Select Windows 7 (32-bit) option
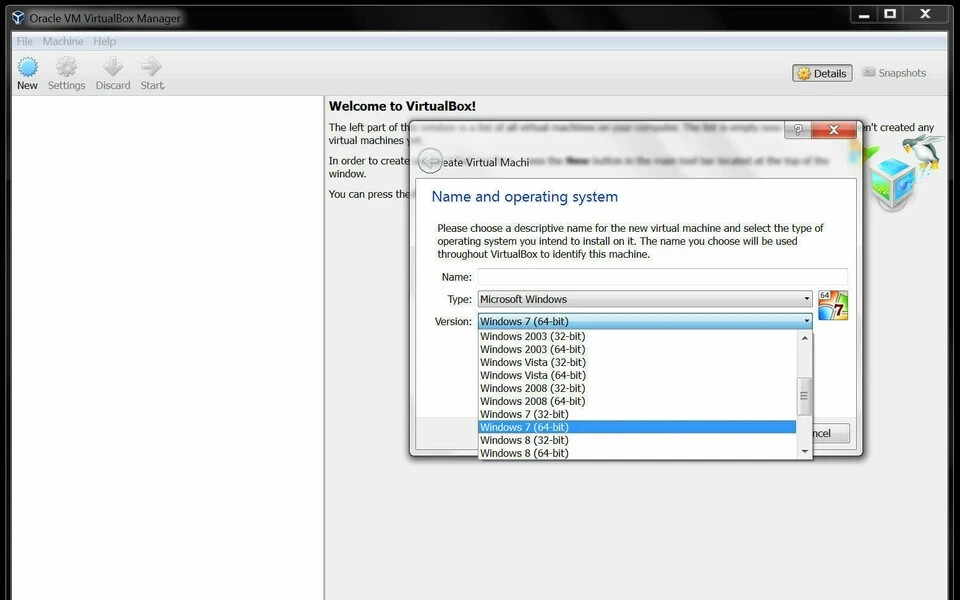This screenshot has width=960, height=600. [637, 414]
